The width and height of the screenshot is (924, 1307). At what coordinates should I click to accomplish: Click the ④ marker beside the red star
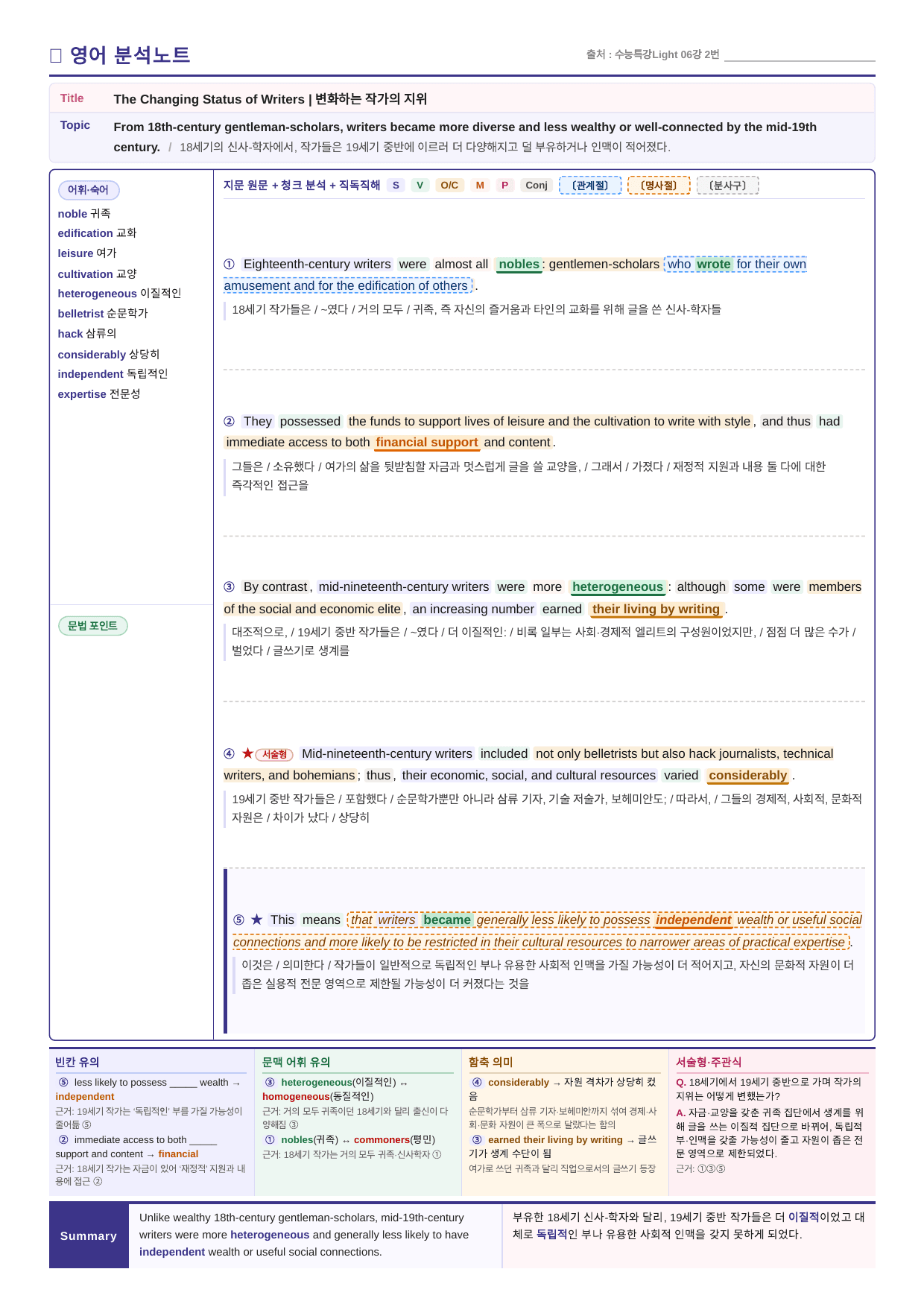(230, 753)
